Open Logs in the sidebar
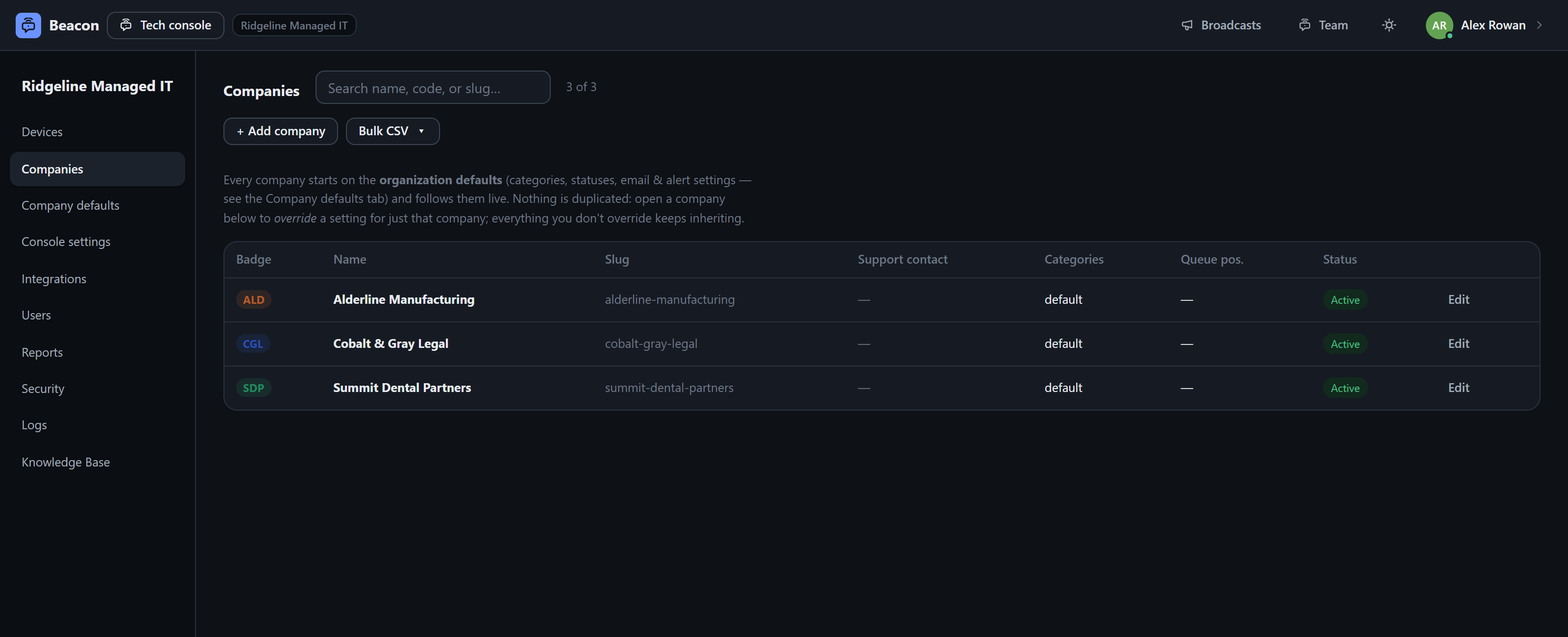 point(98,425)
